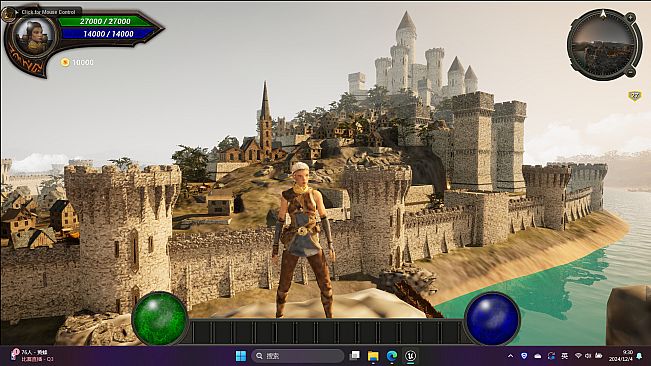Open the taskbar widget at the far left

pyautogui.click(x=32, y=356)
